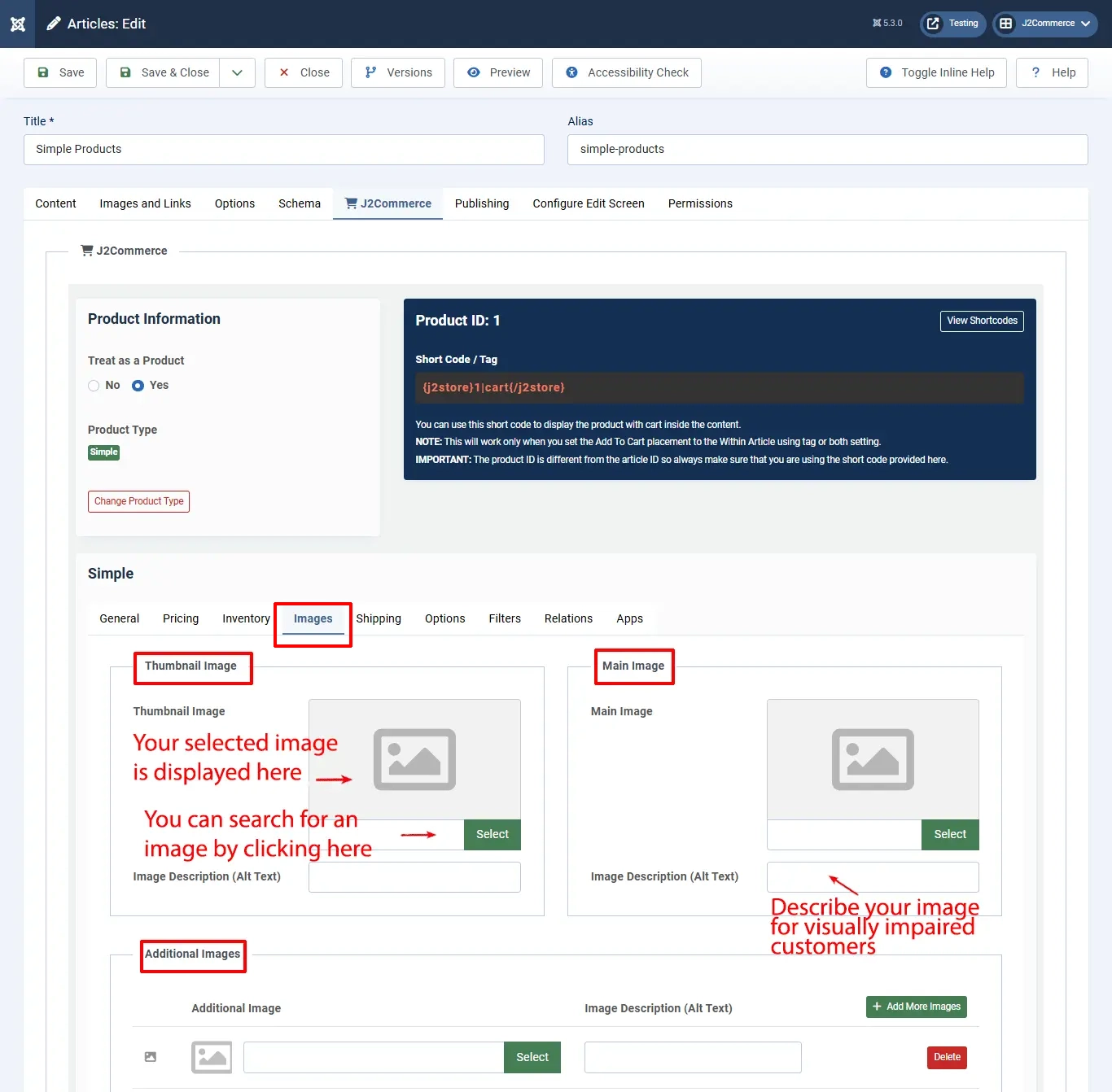Open the J2Commerce user menu dropdown

[1045, 24]
